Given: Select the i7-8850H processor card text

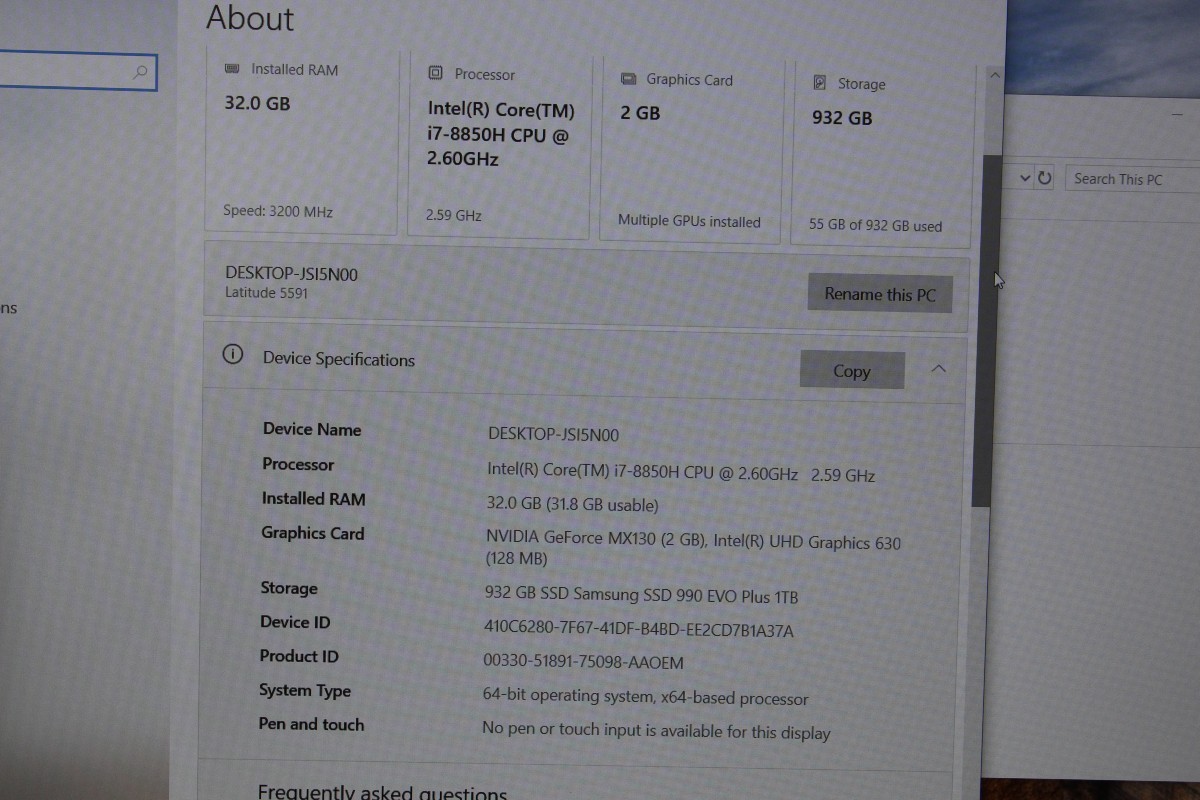Looking at the screenshot, I should pyautogui.click(x=501, y=134).
